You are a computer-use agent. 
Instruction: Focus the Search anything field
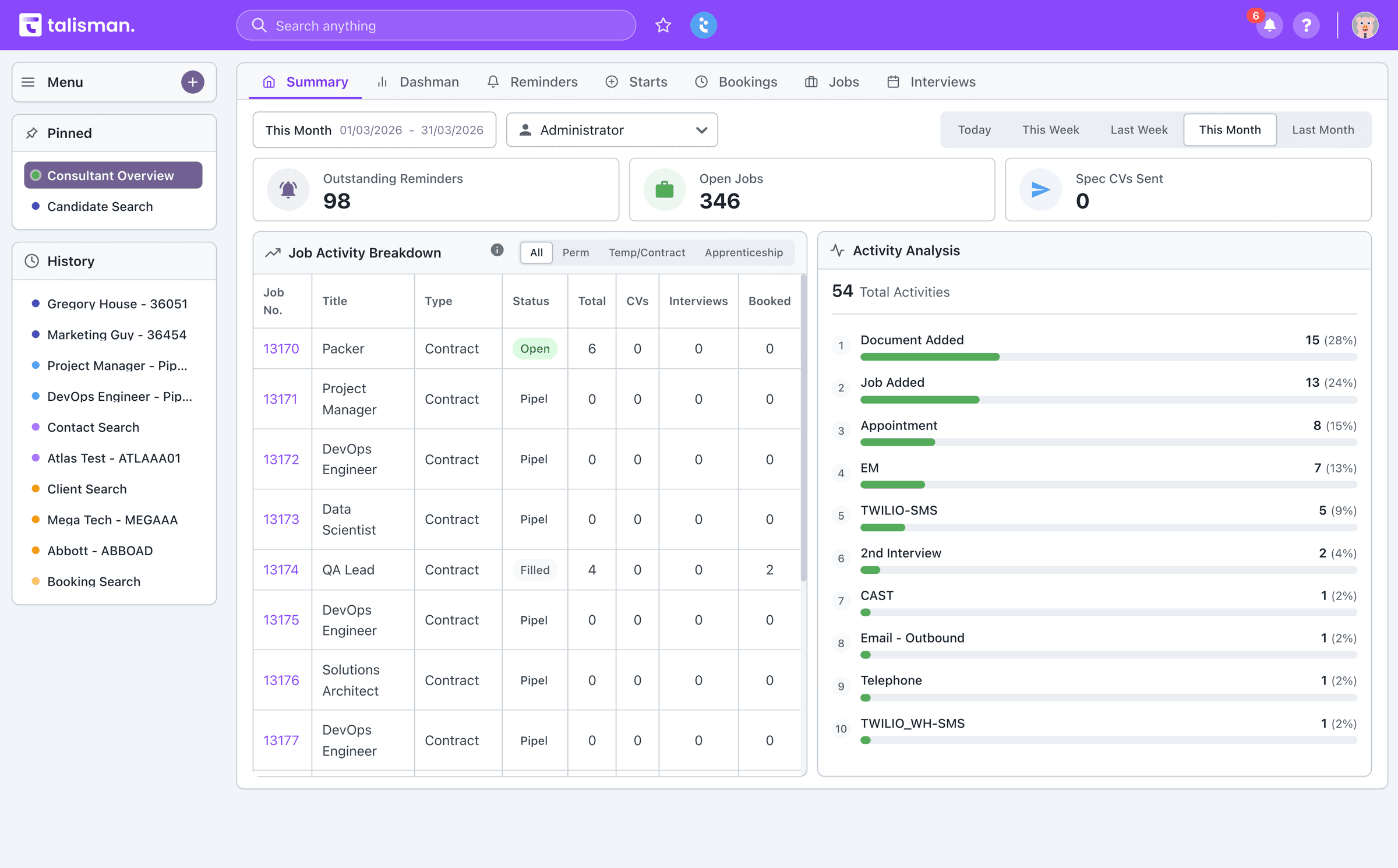click(x=436, y=25)
